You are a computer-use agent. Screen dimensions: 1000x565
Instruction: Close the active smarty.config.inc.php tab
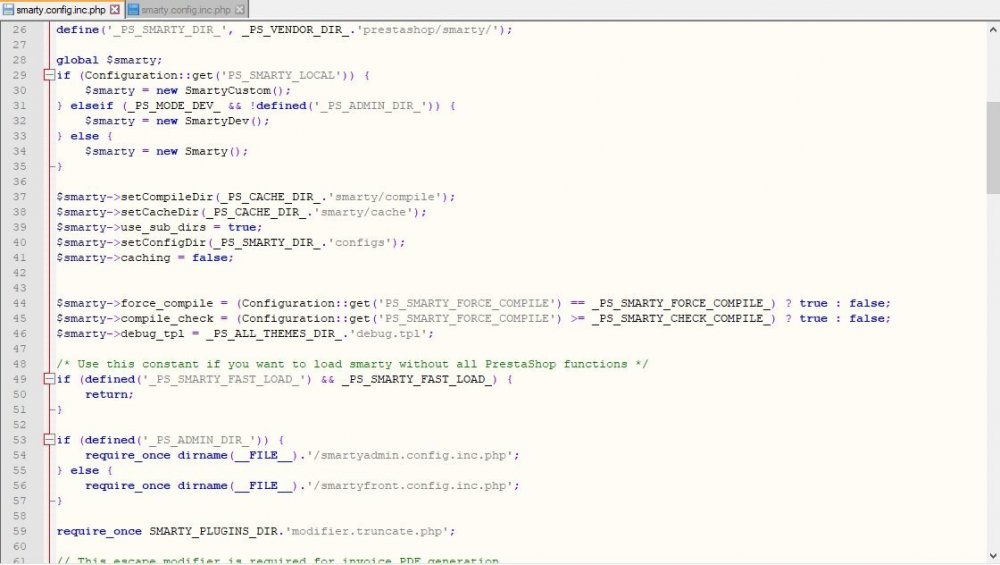coord(115,10)
